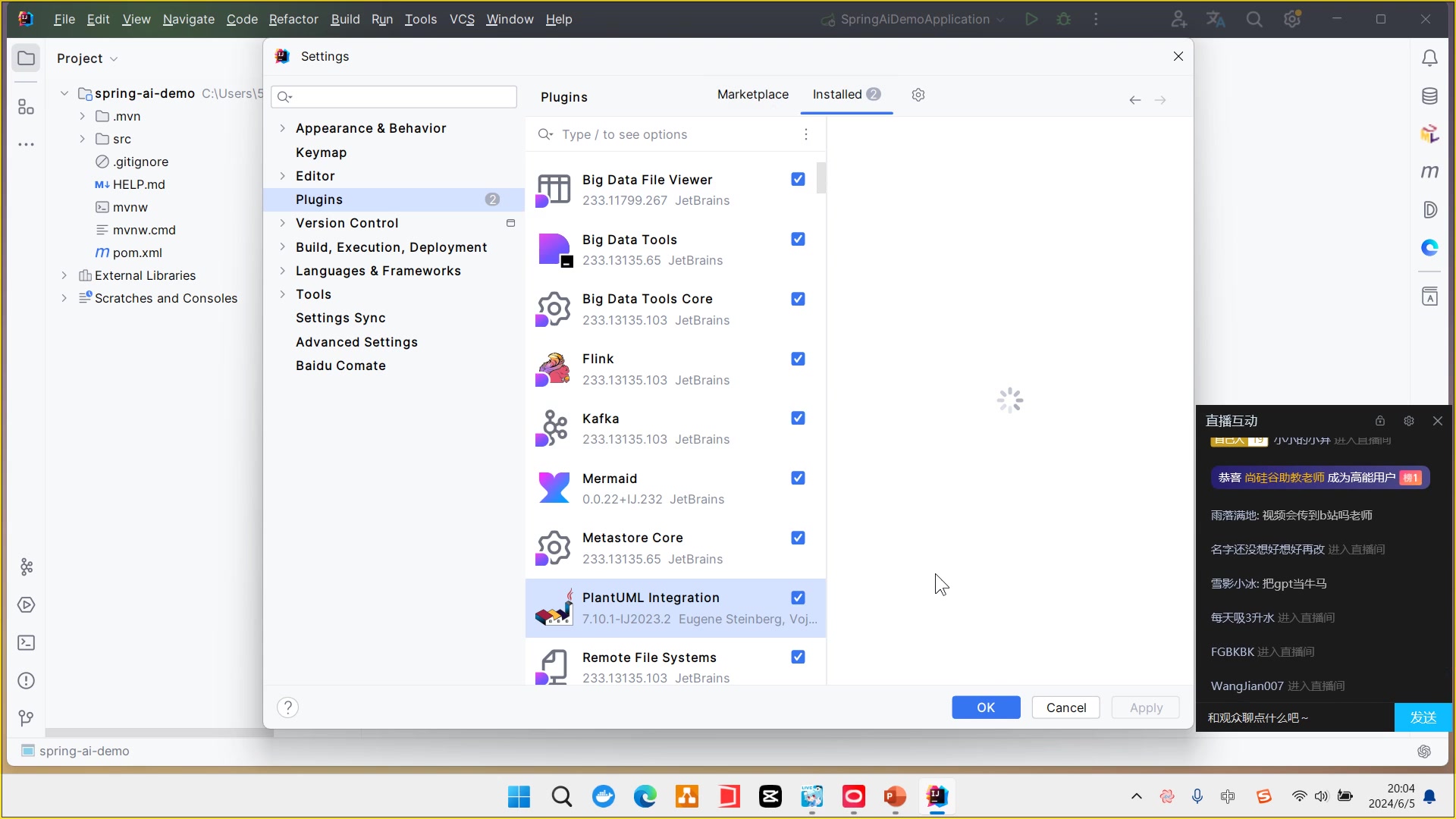The height and width of the screenshot is (819, 1456).
Task: Open PowerPoint from the taskbar
Action: [895, 796]
